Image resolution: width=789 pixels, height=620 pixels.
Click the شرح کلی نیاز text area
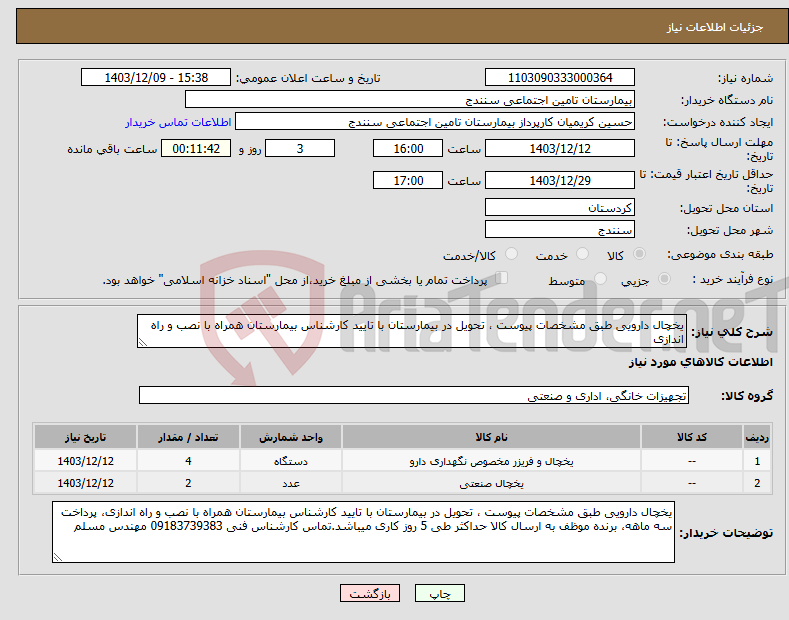tap(412, 331)
